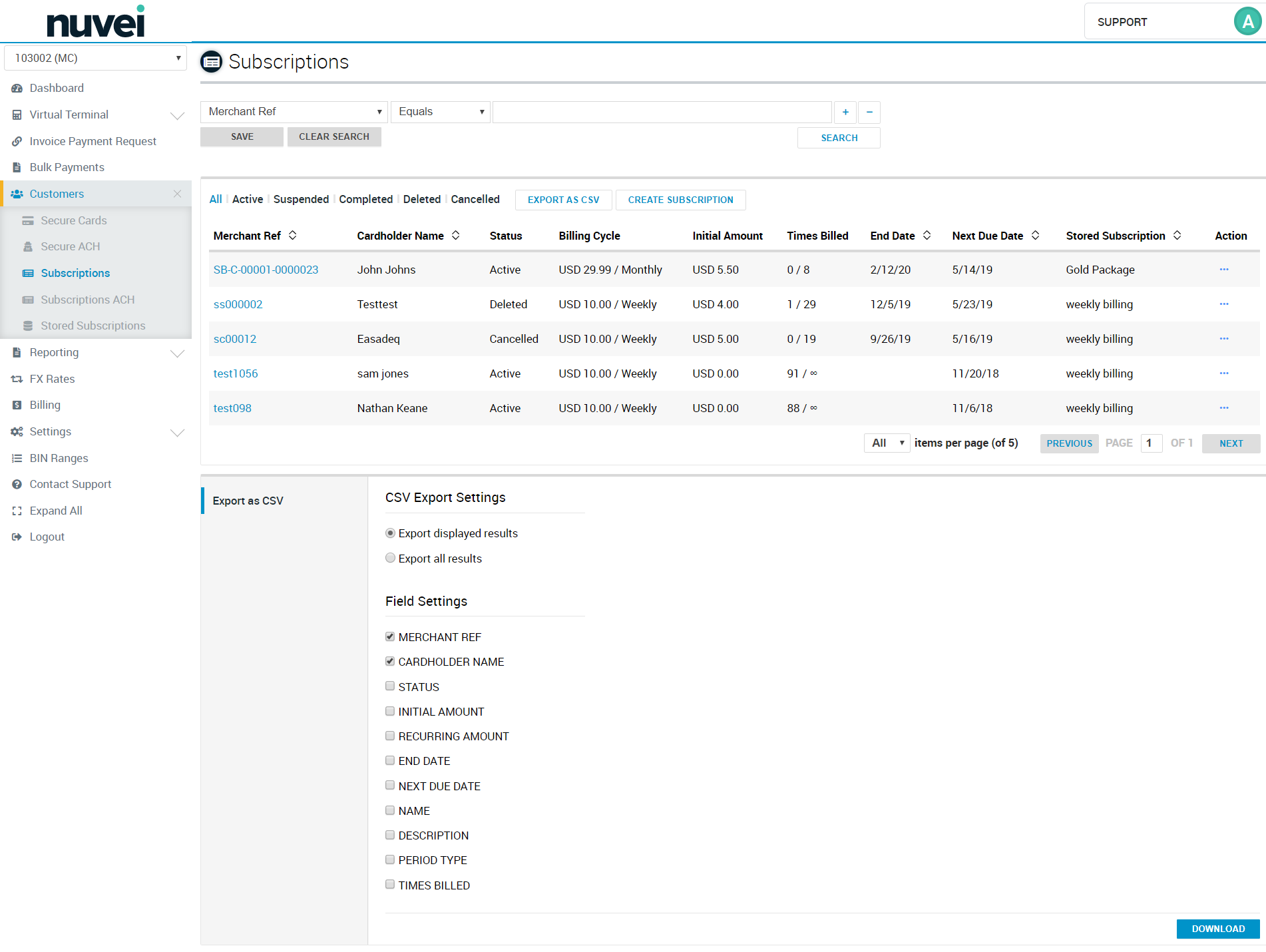1266x952 pixels.
Task: Open subscription link SB-C-00001-0000023
Action: (266, 270)
